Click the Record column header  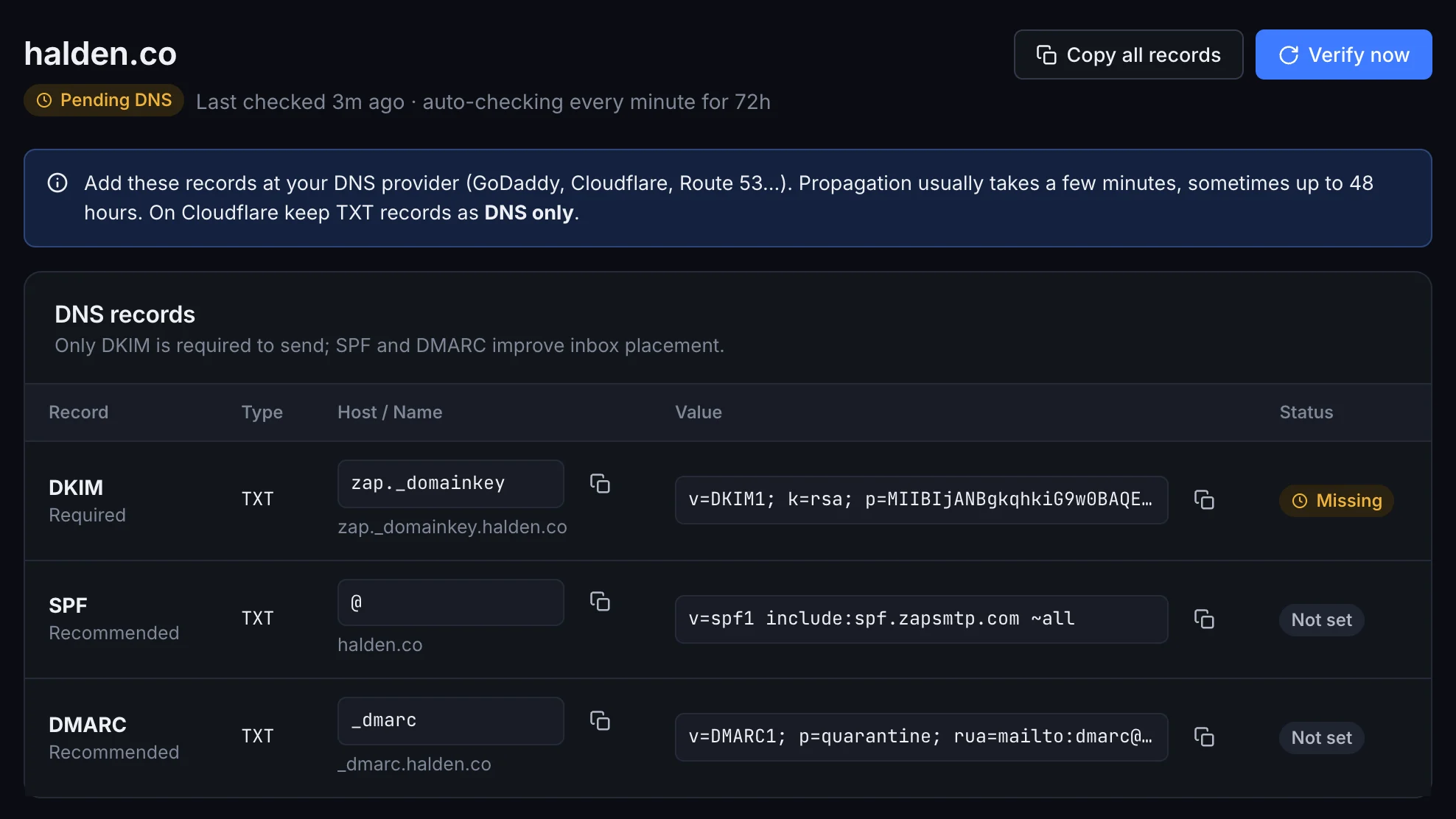[x=78, y=412]
